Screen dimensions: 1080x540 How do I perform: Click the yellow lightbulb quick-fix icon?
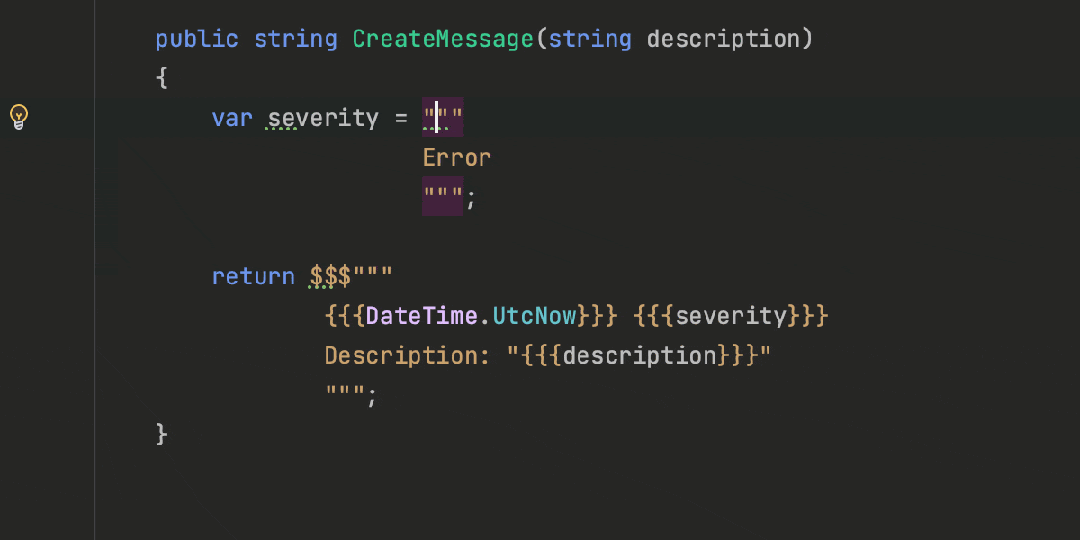19,117
